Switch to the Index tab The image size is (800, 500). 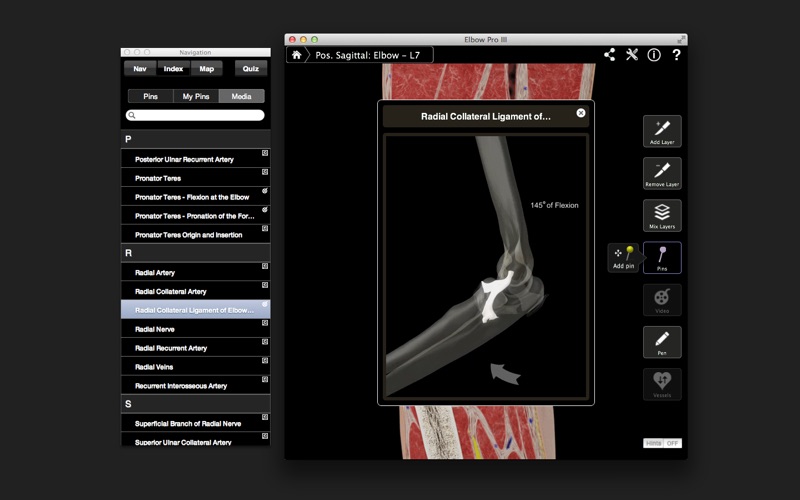(173, 68)
